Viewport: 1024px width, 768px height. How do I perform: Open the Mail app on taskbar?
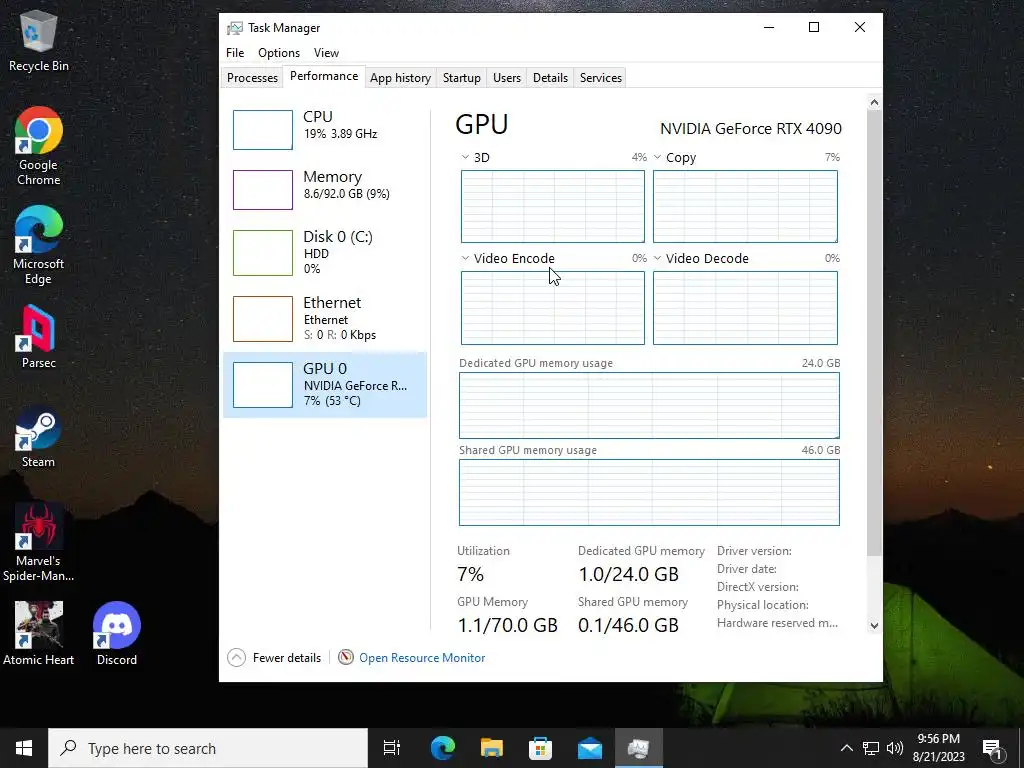coord(590,748)
